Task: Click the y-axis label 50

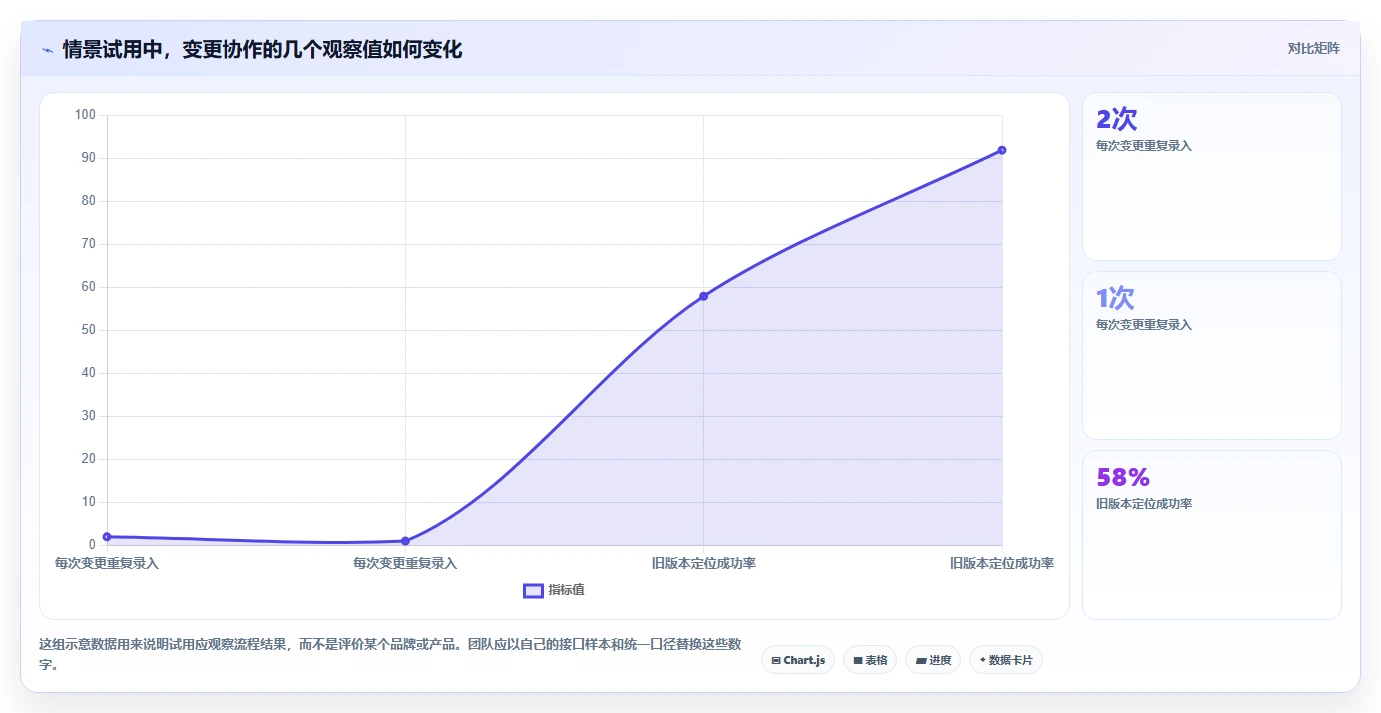Action: point(88,330)
